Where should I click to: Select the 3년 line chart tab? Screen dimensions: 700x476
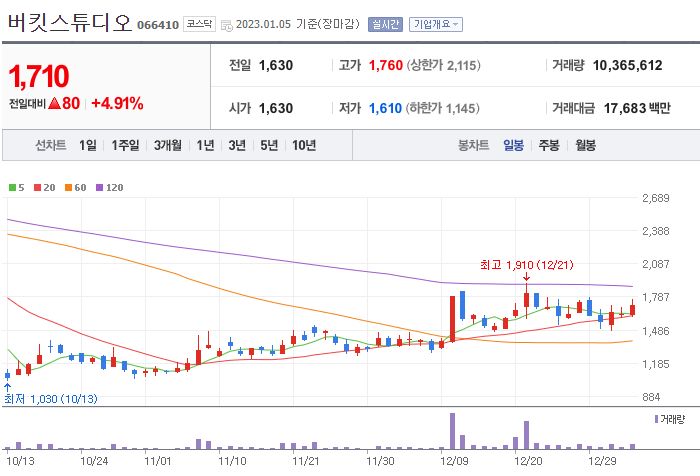tap(237, 145)
